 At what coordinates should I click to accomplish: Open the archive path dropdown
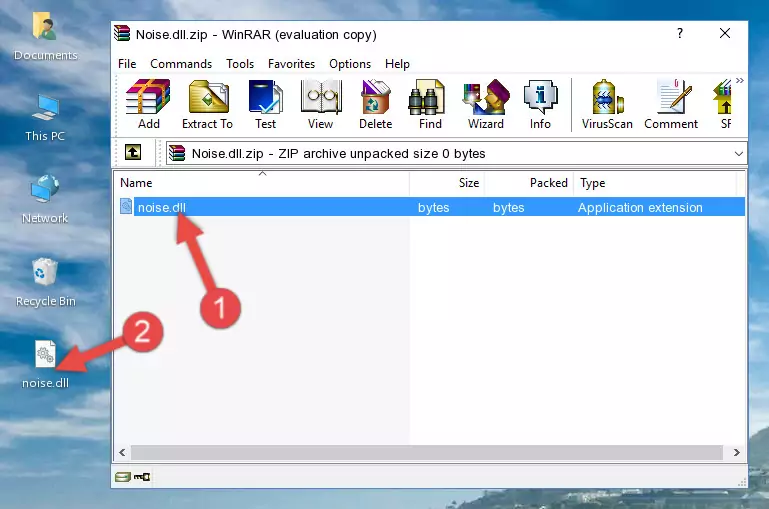(738, 153)
